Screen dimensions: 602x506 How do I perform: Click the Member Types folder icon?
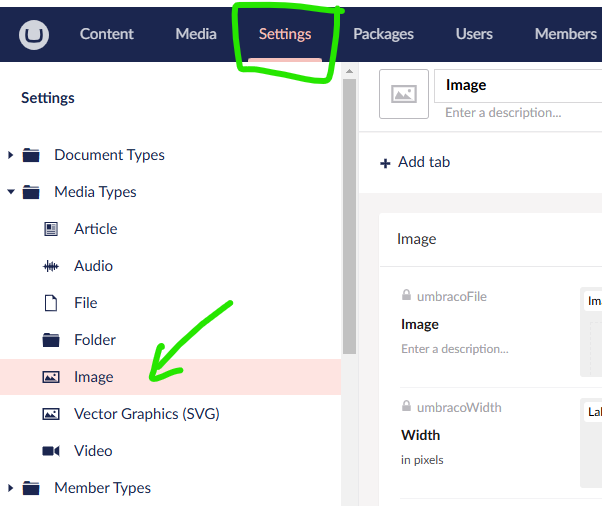(31, 488)
